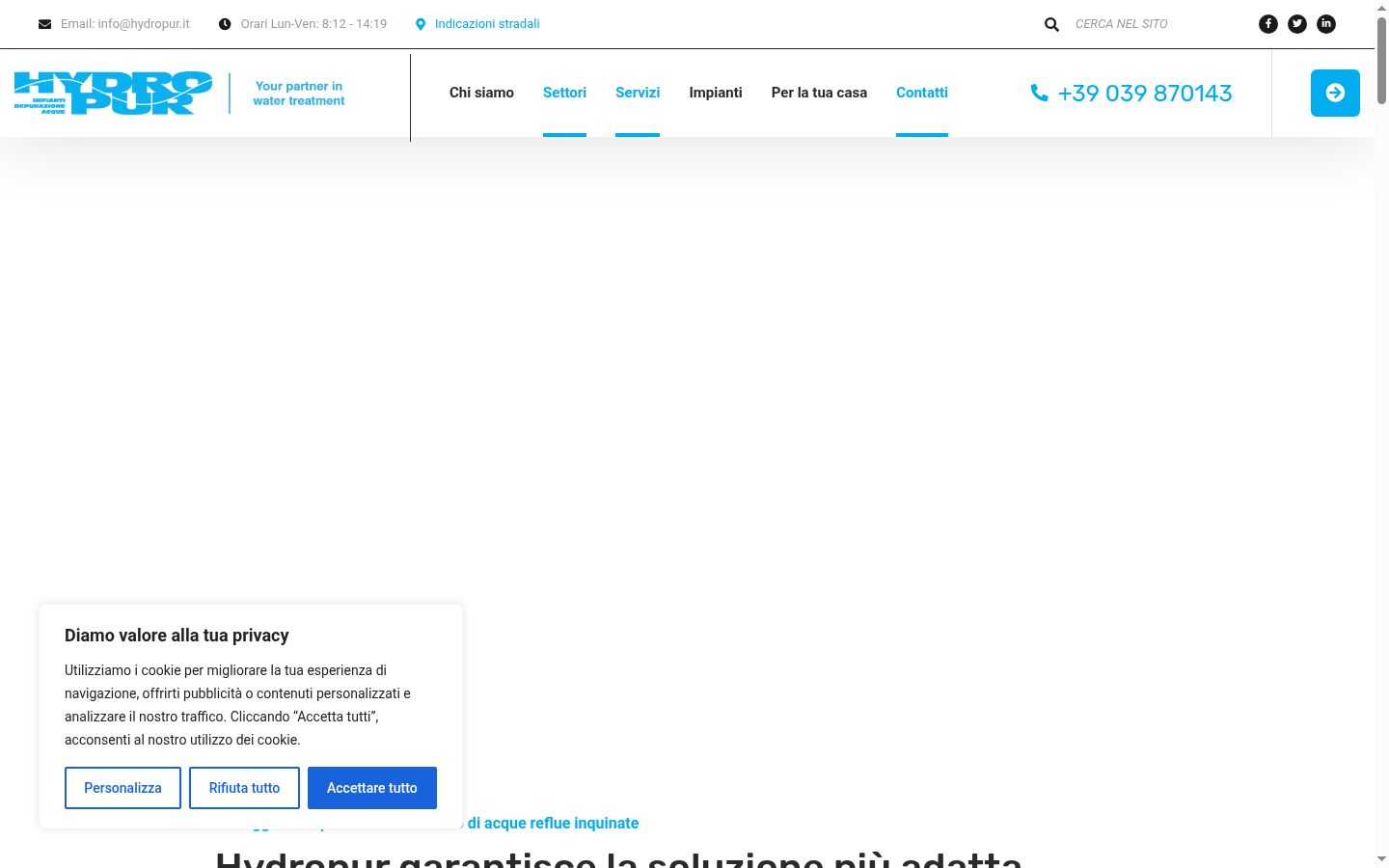The image size is (1389, 868).
Task: Click the phone handset icon
Action: click(1039, 93)
